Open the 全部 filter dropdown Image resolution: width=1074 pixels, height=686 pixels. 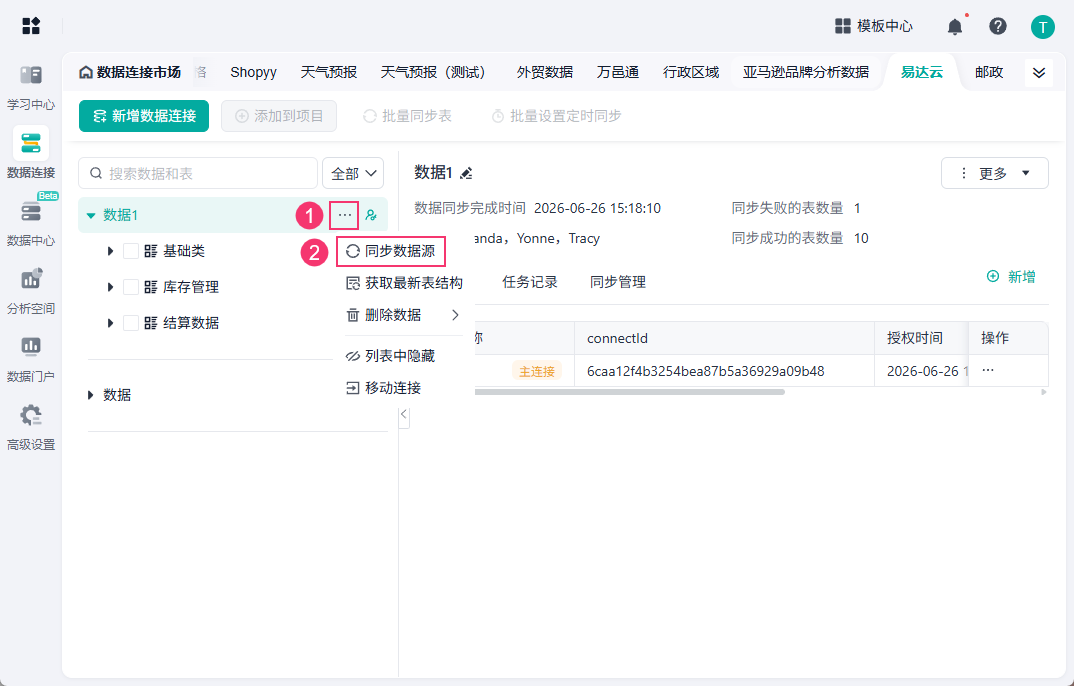pos(353,173)
